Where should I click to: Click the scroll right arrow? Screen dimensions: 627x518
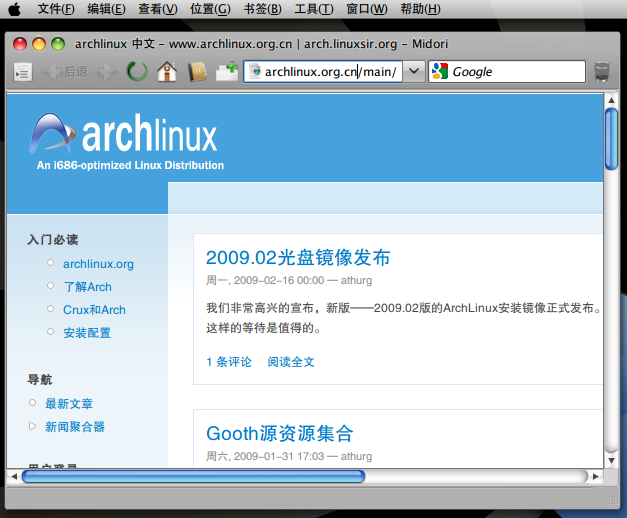595,476
